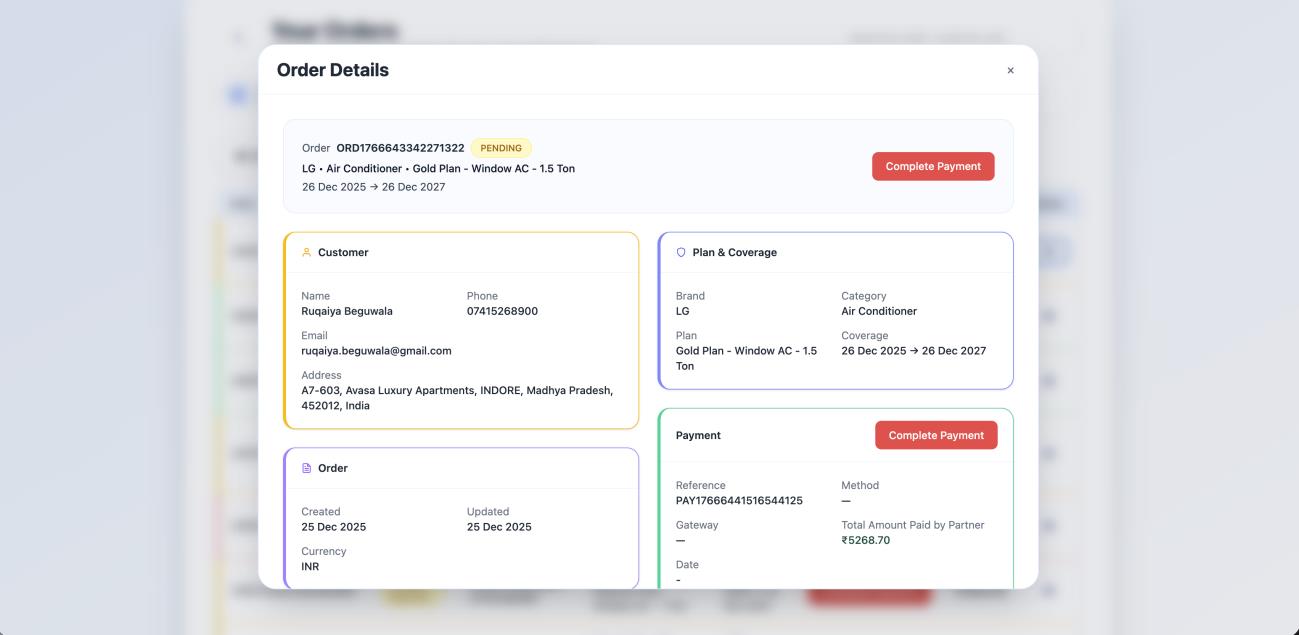Click the Customer person icon

pos(307,253)
